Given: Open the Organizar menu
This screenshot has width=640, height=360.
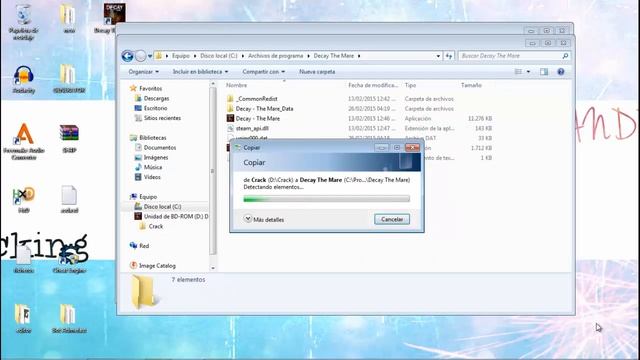Looking at the screenshot, I should [x=143, y=72].
